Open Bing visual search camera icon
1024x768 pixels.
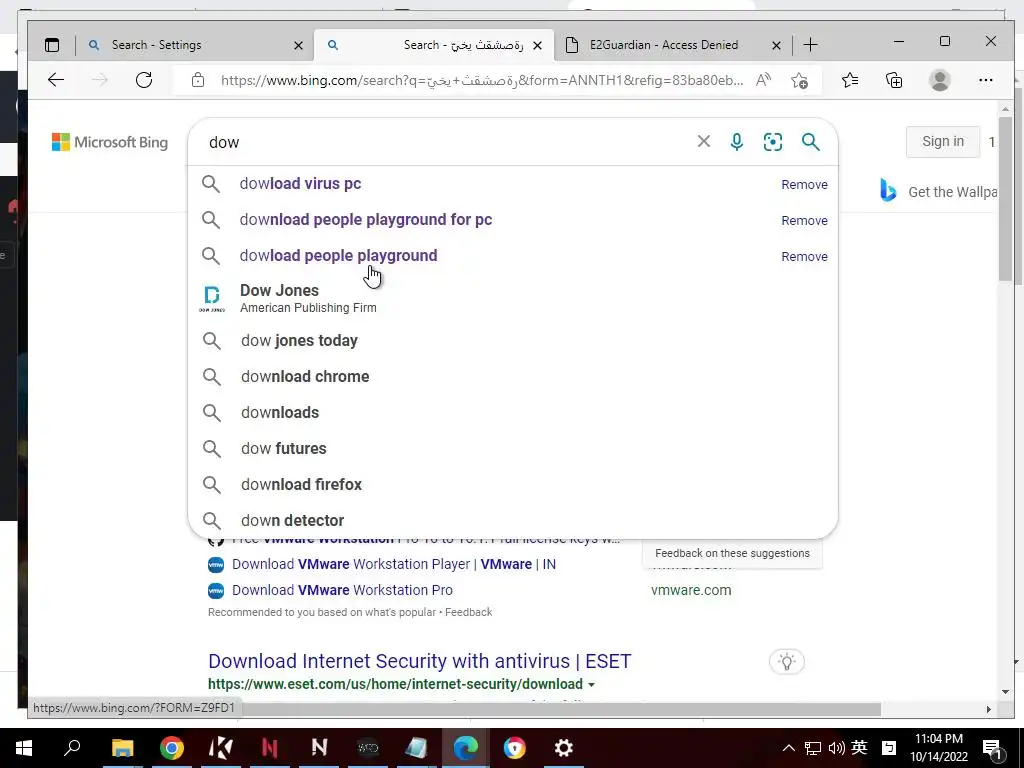(773, 142)
